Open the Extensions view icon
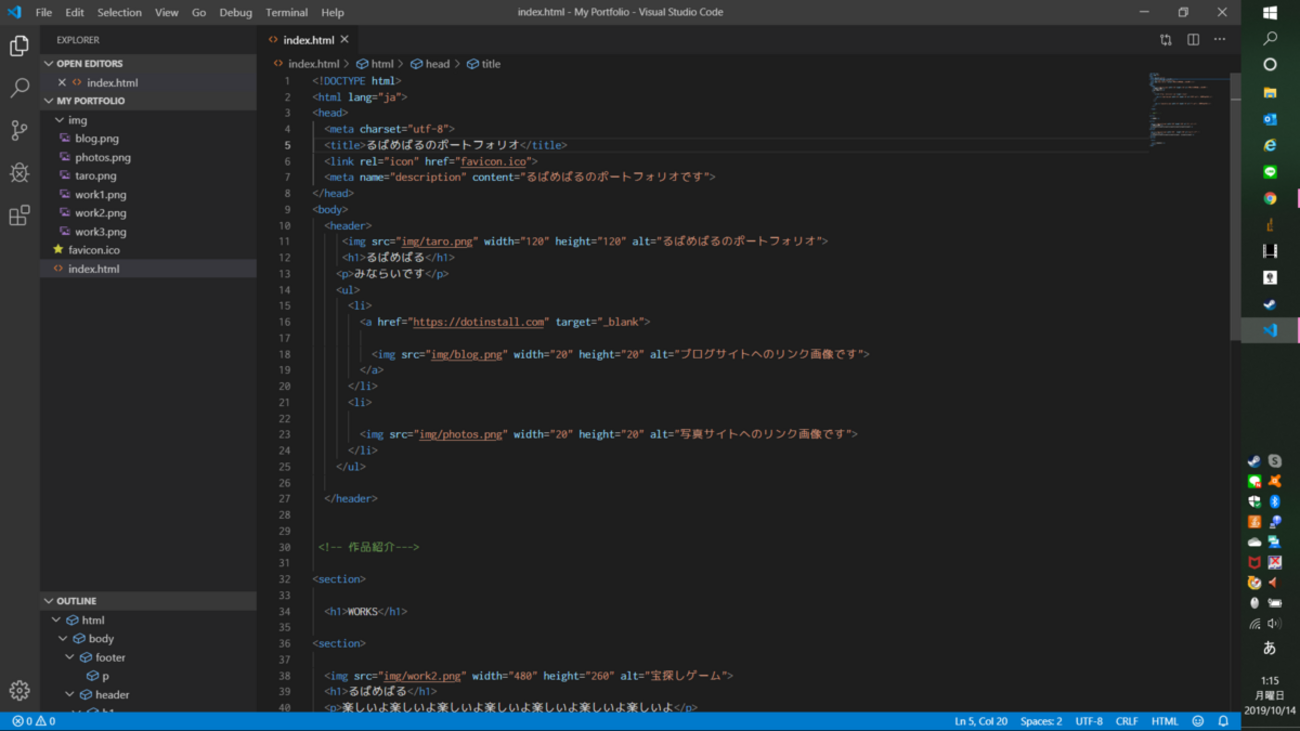Viewport: 1300px width, 731px height. coord(19,216)
